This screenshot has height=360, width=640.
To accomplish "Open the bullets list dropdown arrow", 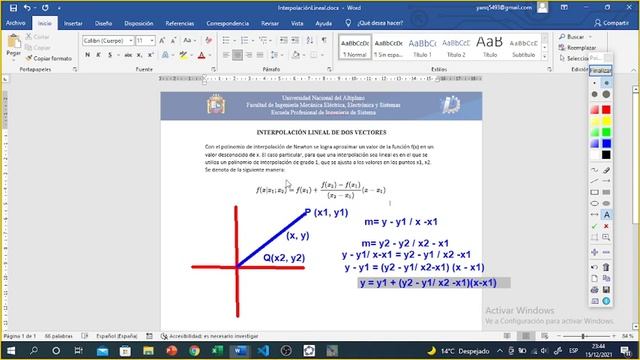I will 234,40.
